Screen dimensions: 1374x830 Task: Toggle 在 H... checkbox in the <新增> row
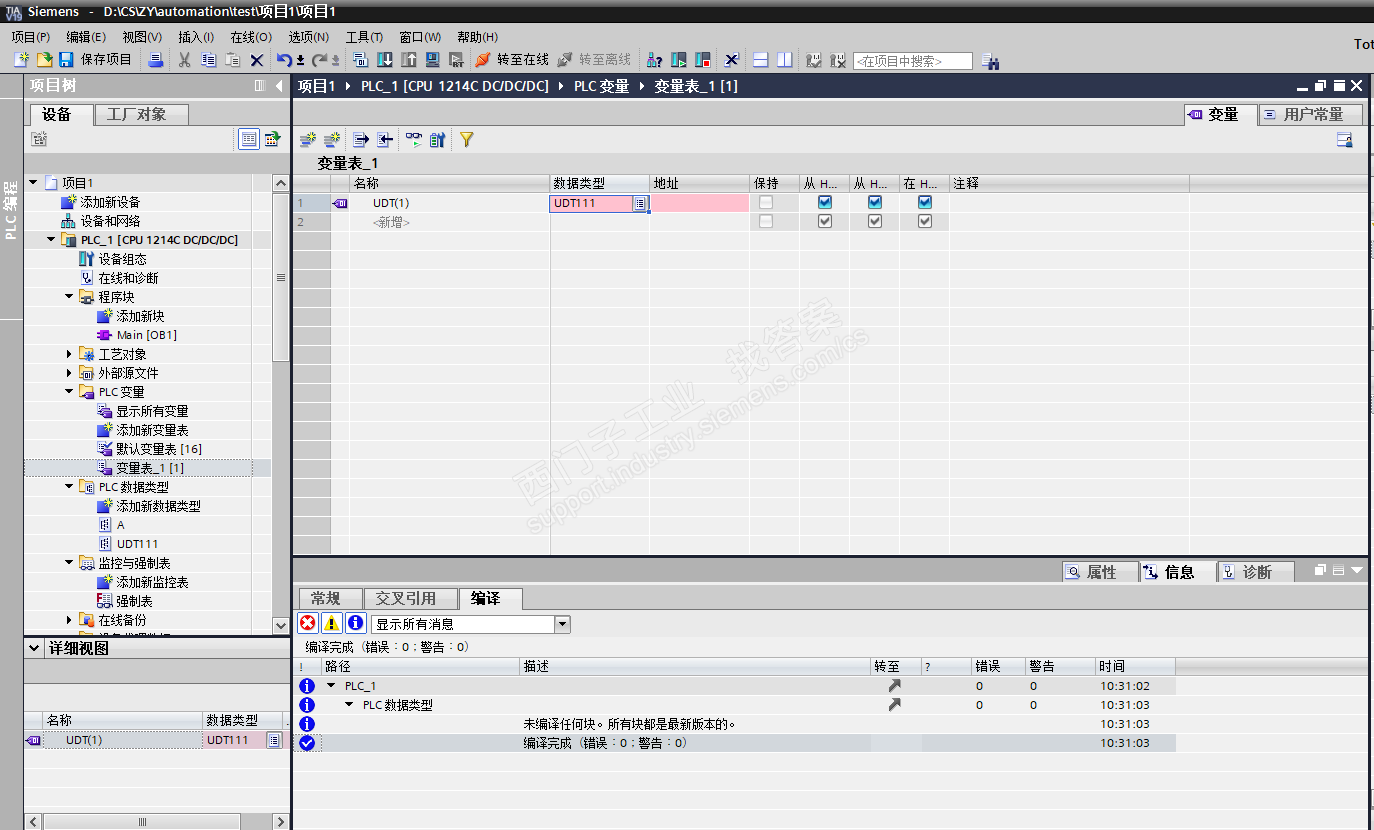tap(925, 222)
